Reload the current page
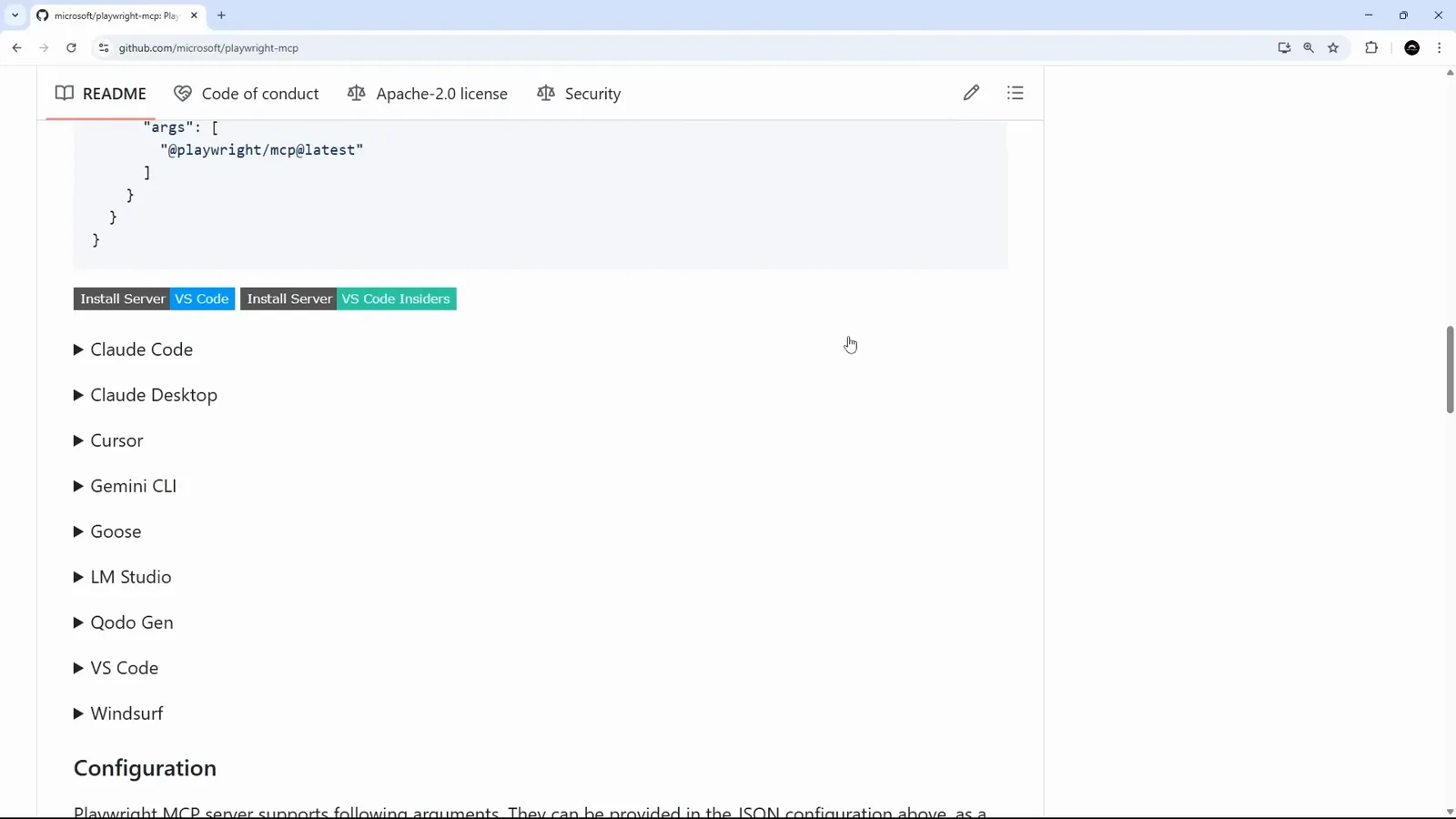 [x=71, y=48]
